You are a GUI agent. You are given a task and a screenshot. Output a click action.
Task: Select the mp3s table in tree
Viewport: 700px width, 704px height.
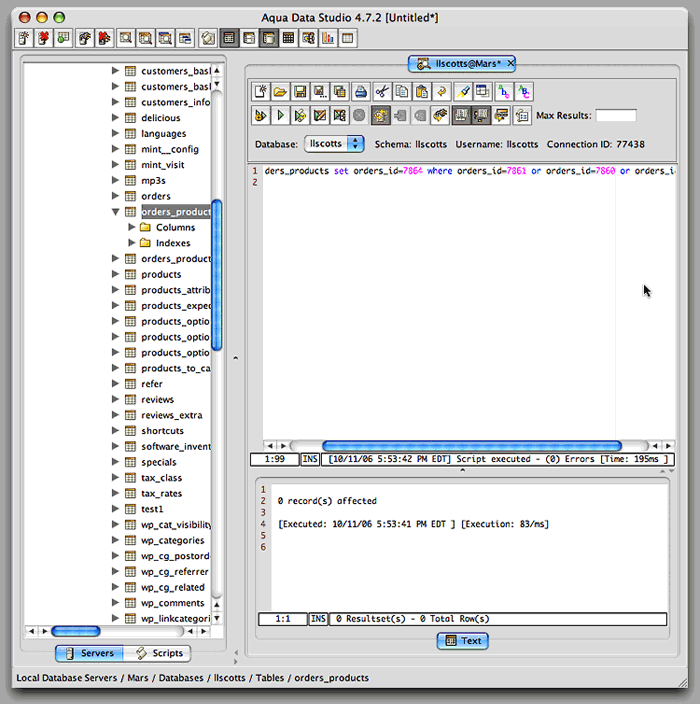153,180
